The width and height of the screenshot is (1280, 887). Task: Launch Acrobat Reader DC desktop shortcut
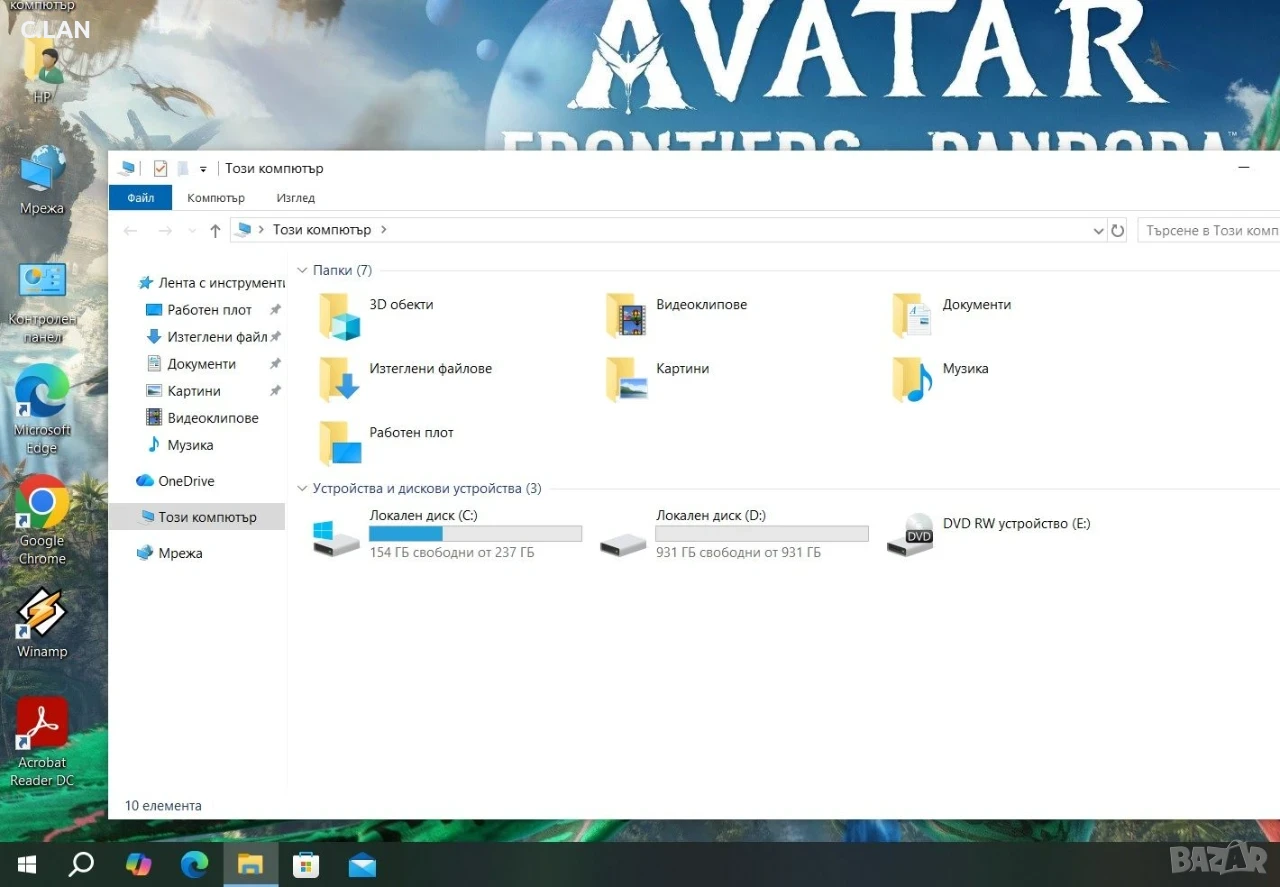click(42, 742)
